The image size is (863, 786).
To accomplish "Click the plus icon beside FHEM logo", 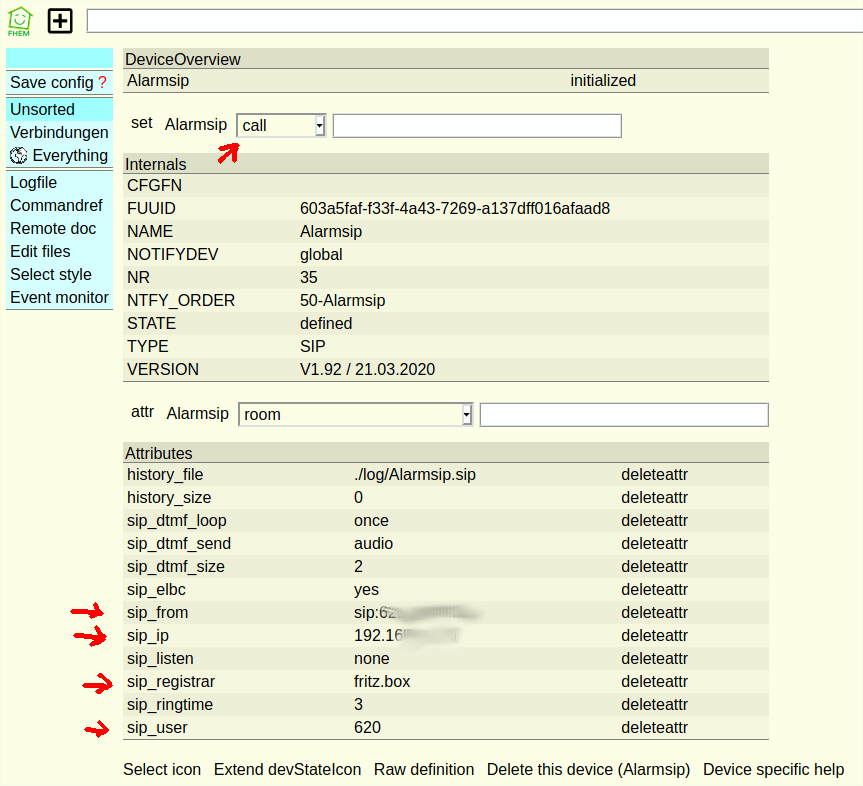I will coord(60,20).
